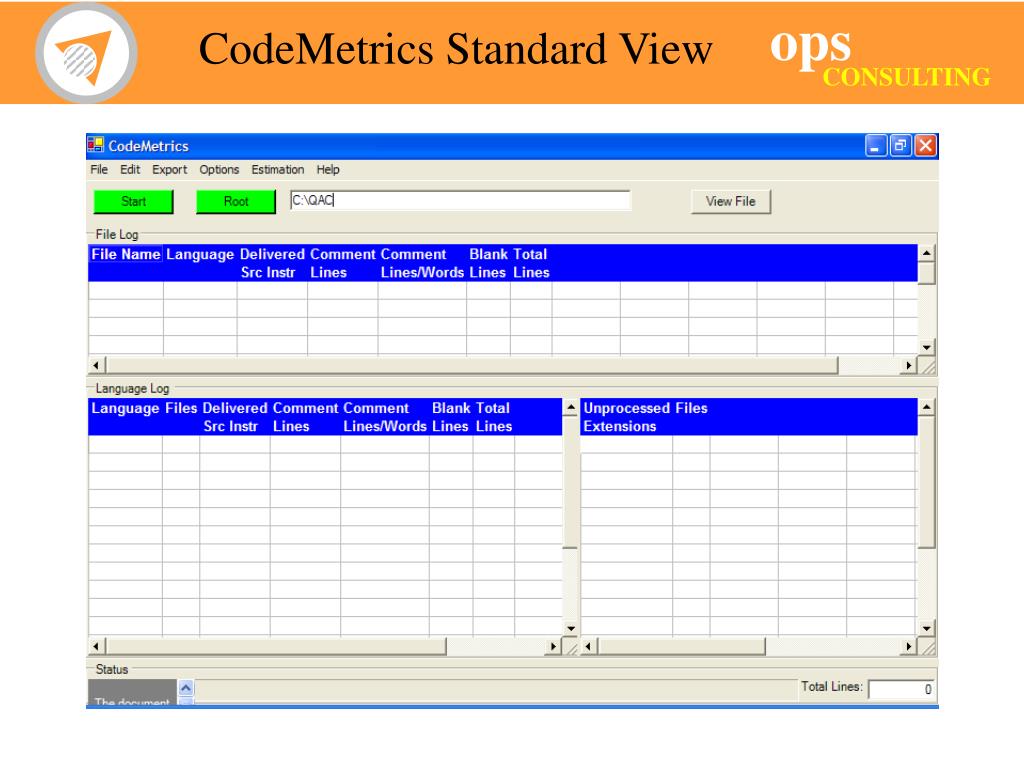The image size is (1024, 768).
Task: Click the green Root button
Action: [236, 201]
